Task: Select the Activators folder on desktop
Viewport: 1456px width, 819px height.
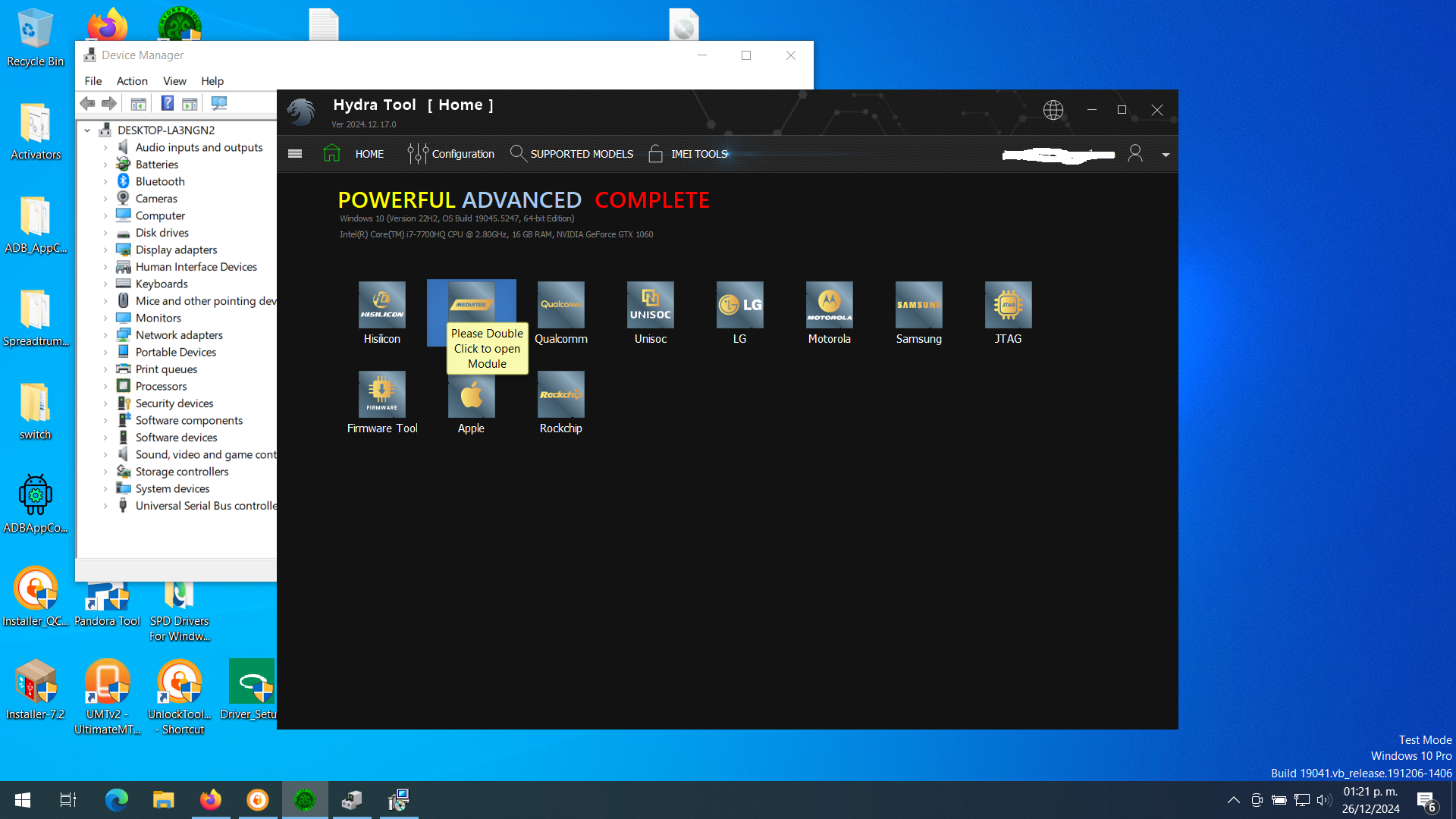Action: pyautogui.click(x=35, y=131)
